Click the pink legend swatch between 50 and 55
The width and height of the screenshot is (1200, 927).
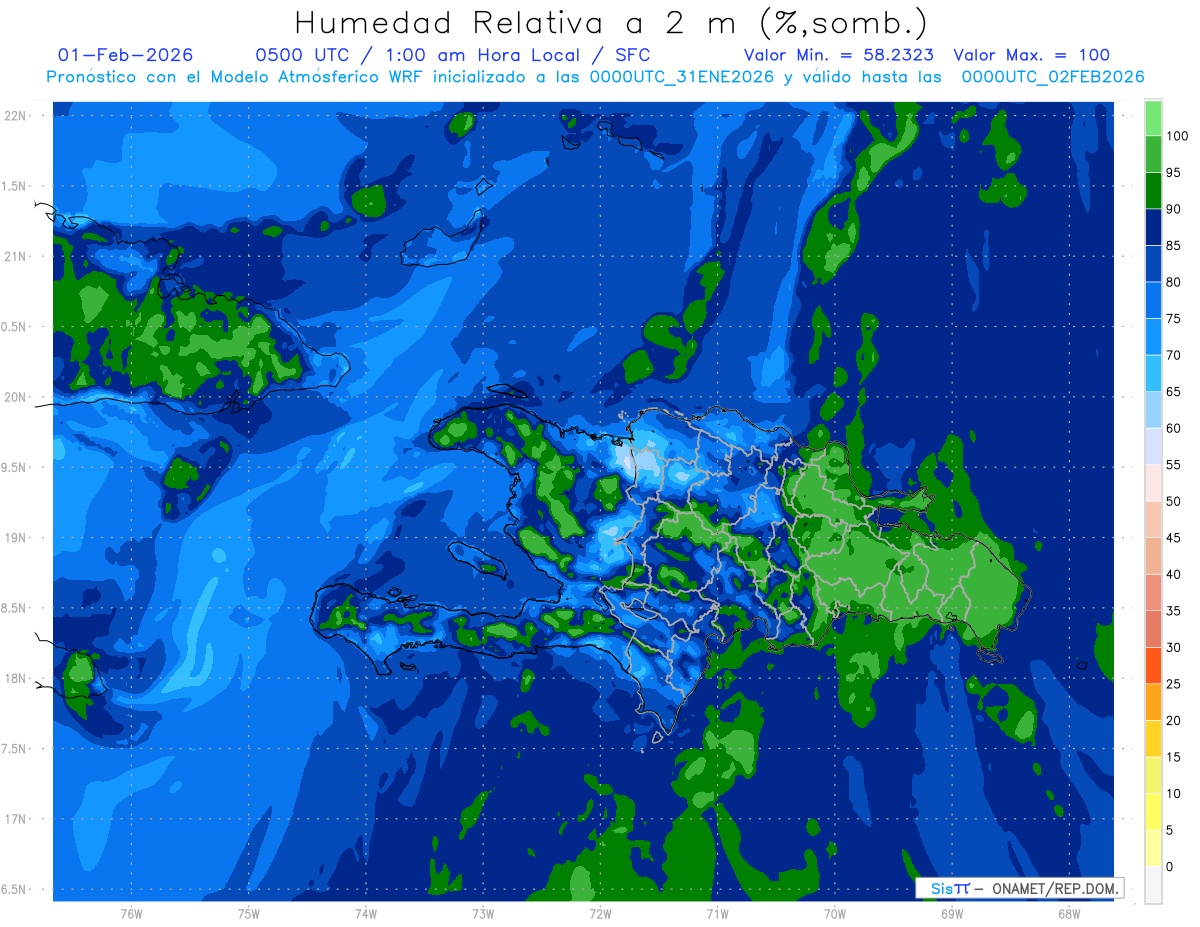[1153, 483]
